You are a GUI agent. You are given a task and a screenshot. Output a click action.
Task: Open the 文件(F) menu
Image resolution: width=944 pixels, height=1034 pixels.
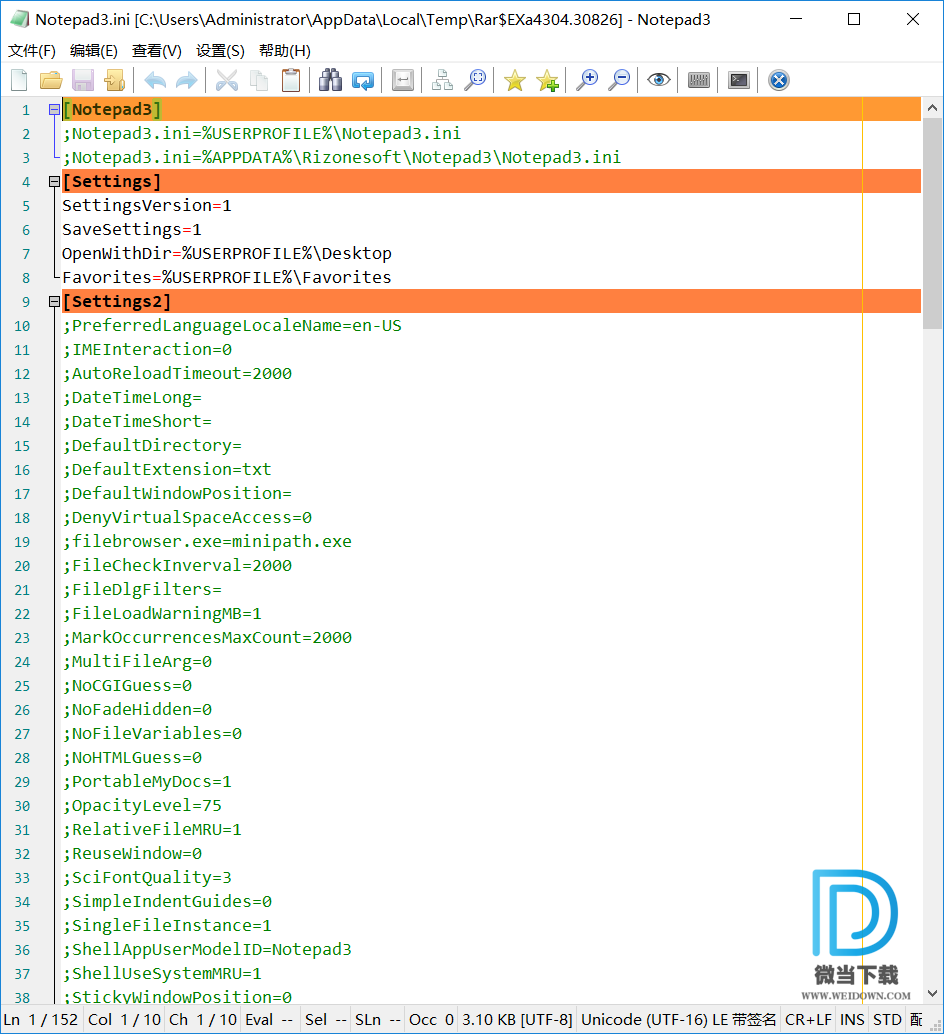32,51
